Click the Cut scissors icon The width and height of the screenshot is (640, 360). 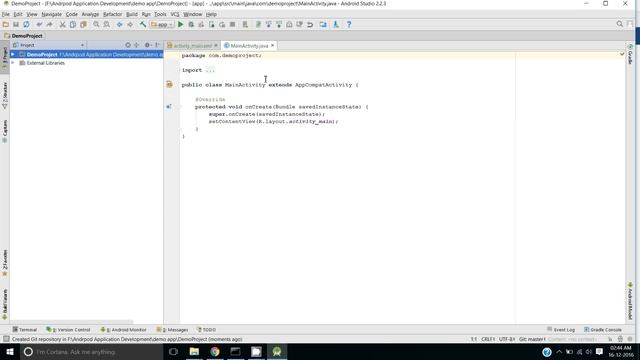(62, 24)
